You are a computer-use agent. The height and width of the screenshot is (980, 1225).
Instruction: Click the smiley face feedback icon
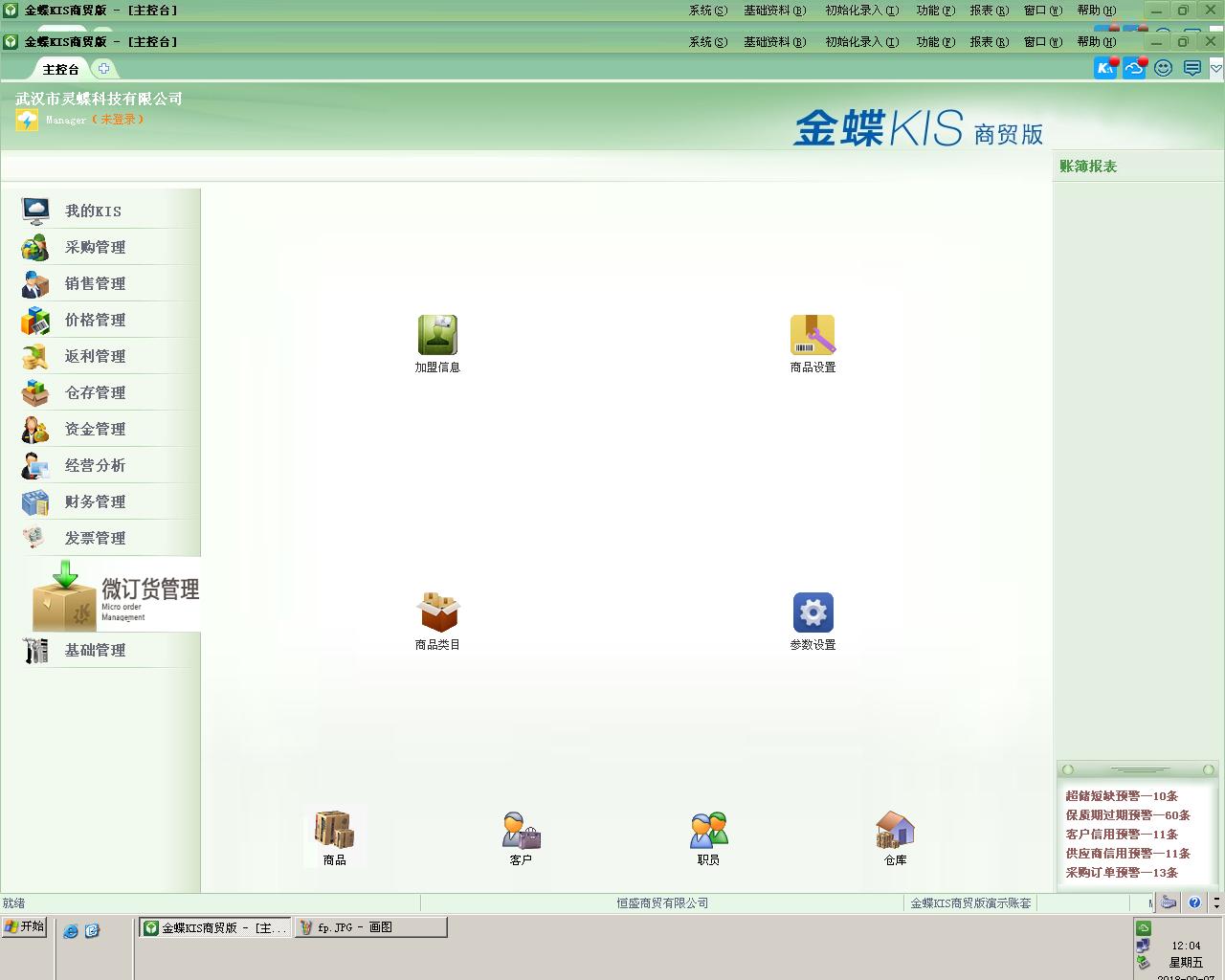coord(1164,68)
